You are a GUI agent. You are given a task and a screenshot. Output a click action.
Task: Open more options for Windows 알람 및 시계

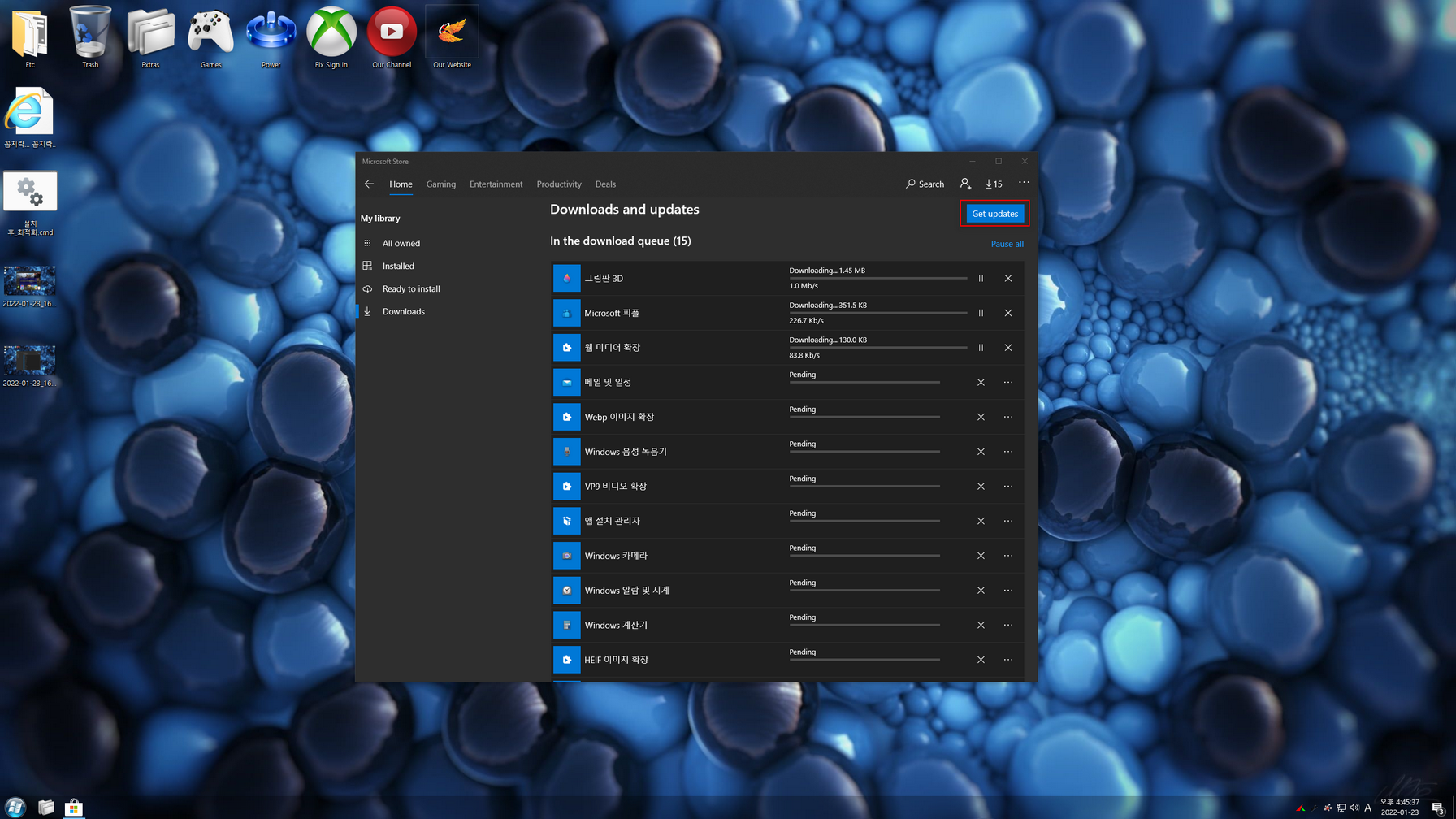pos(1008,591)
